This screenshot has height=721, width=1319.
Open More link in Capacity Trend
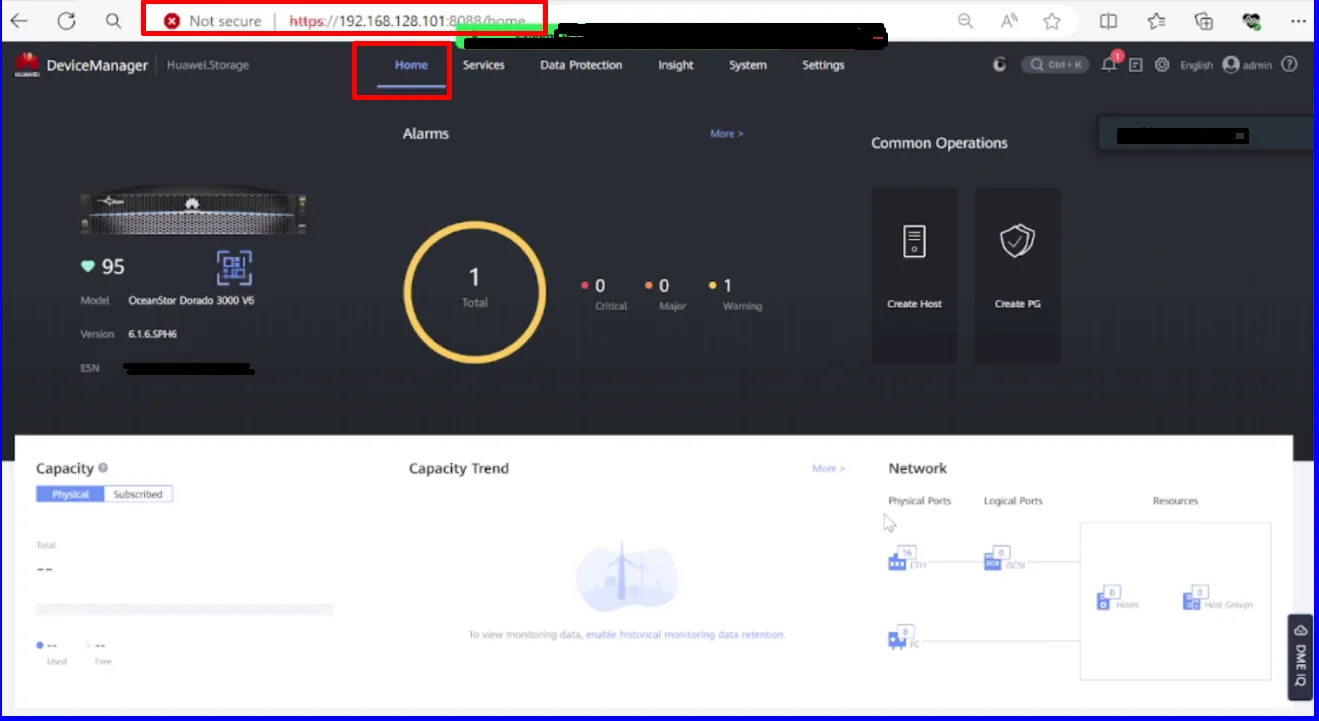[828, 468]
